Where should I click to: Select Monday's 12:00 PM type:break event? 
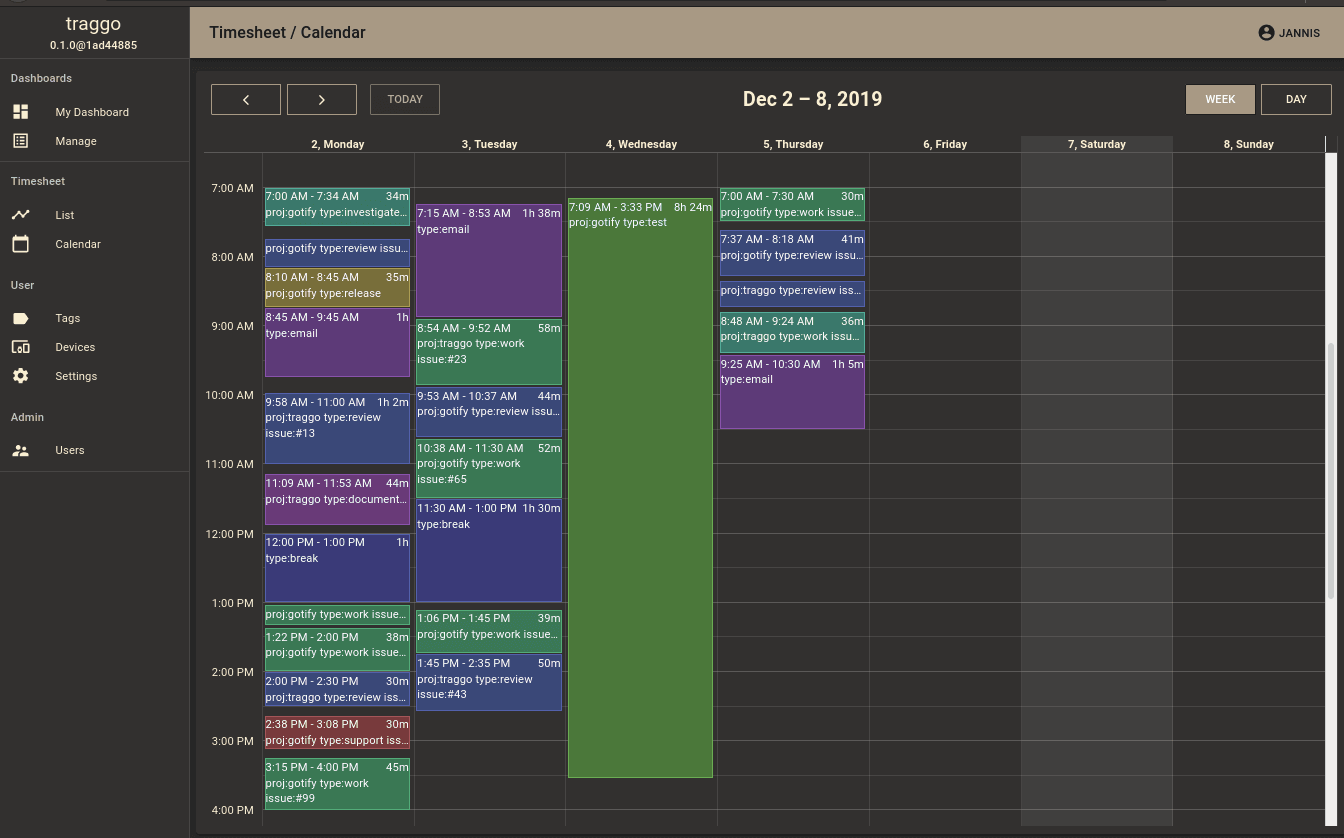pos(337,567)
